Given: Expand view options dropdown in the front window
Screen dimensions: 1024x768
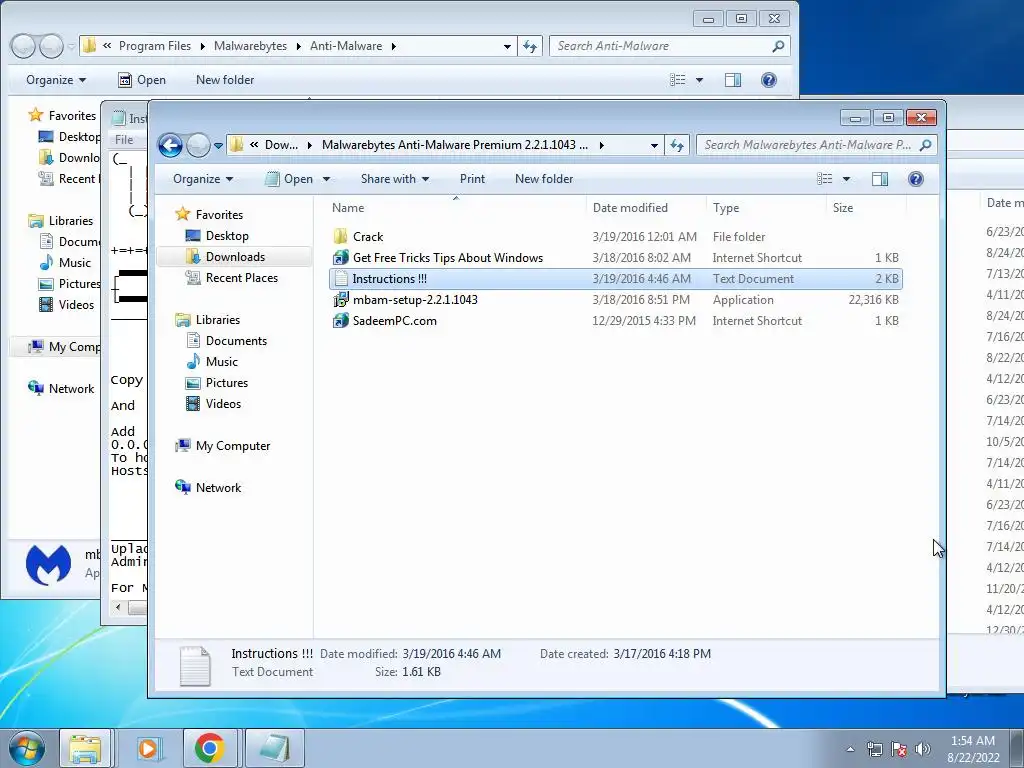Looking at the screenshot, I should coord(846,179).
